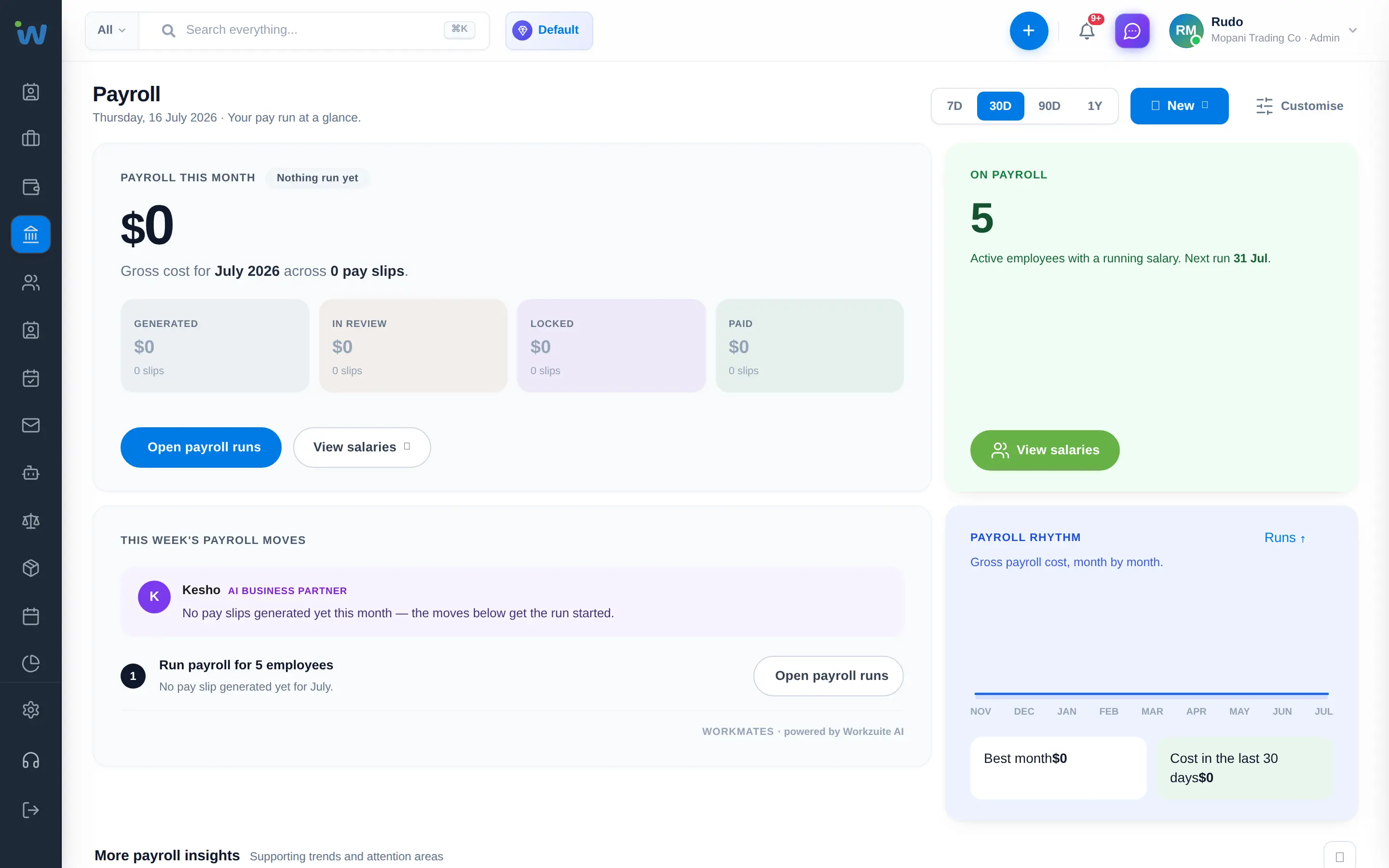Open the purple chat messages icon
The width and height of the screenshot is (1389, 868).
click(1132, 30)
